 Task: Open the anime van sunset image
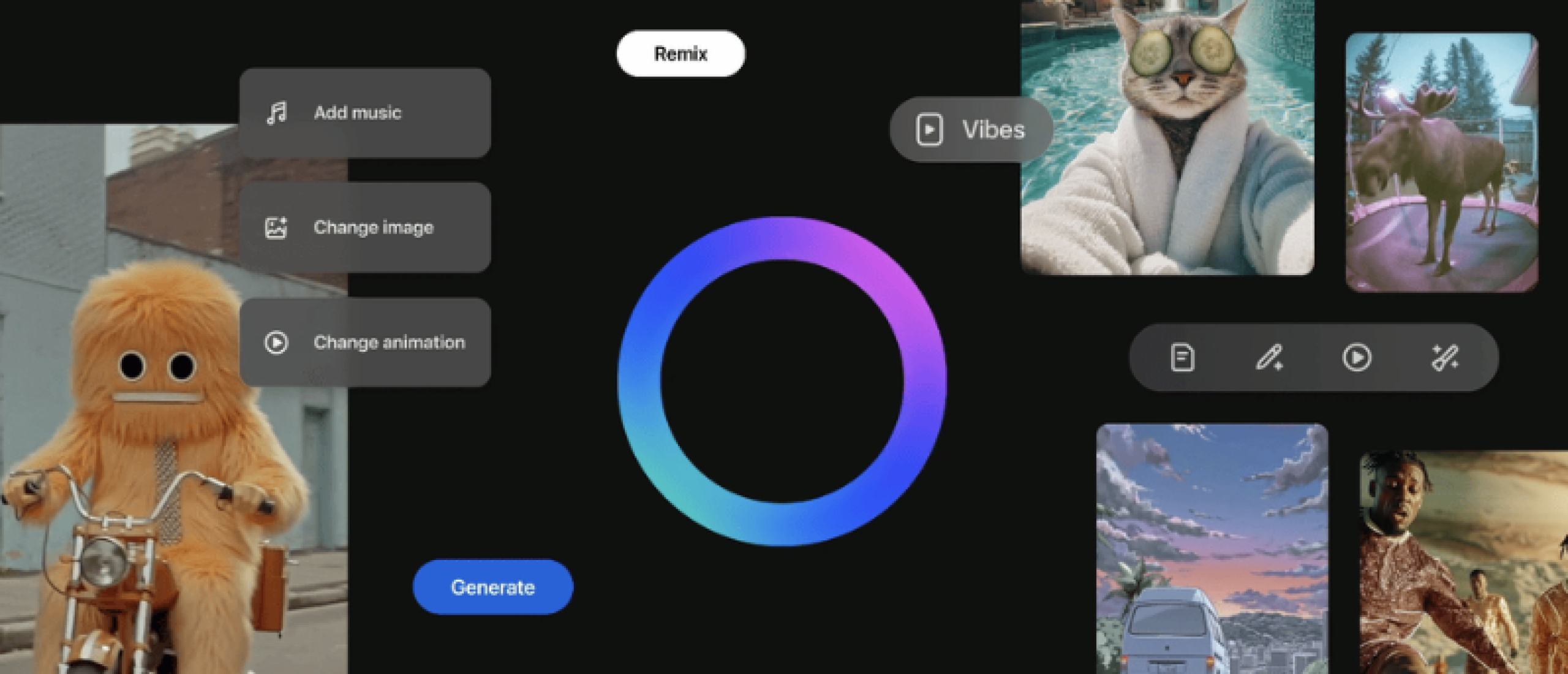(x=1212, y=548)
